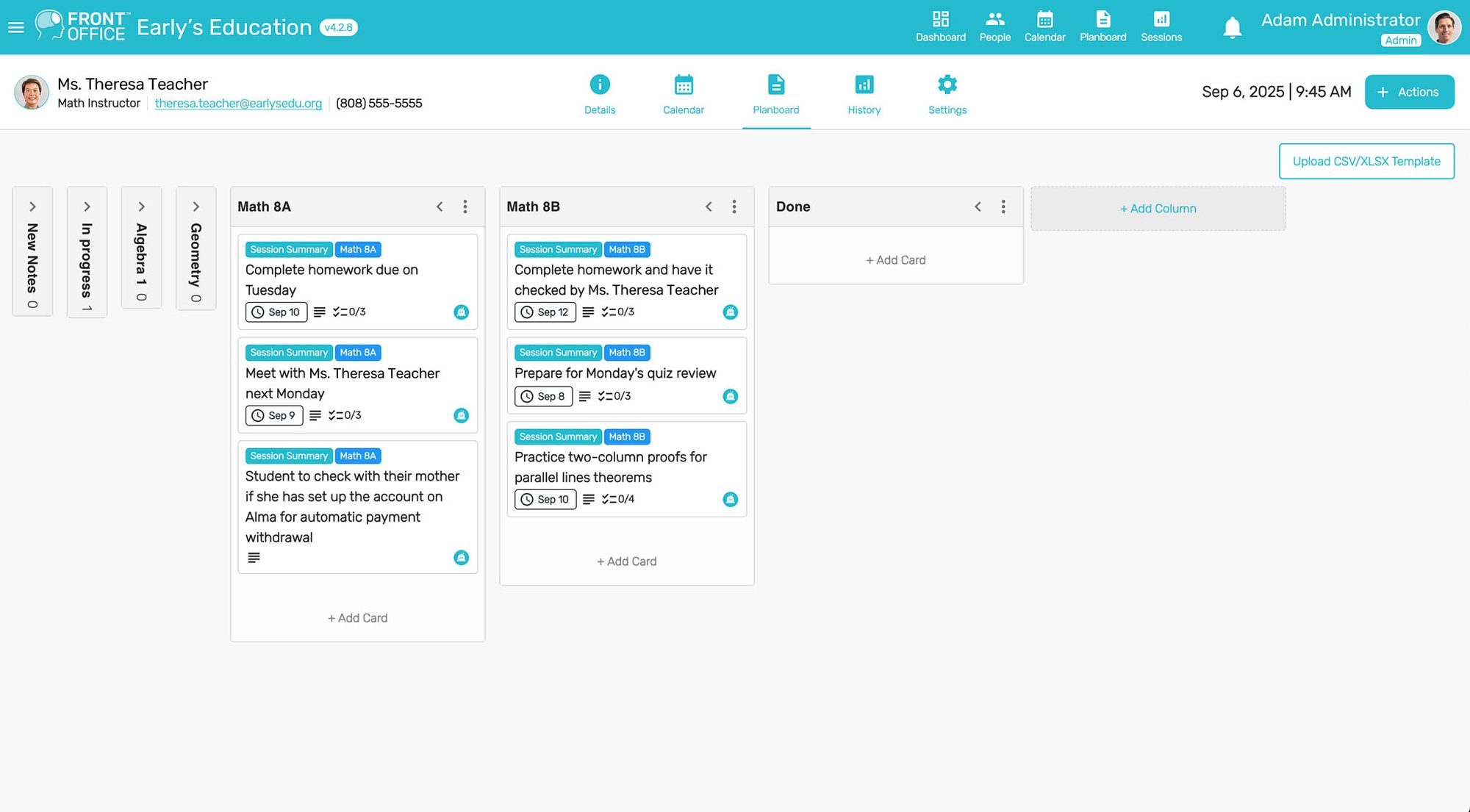
Task: Click the blue Math 8B tag on quiz review card
Action: click(x=626, y=353)
